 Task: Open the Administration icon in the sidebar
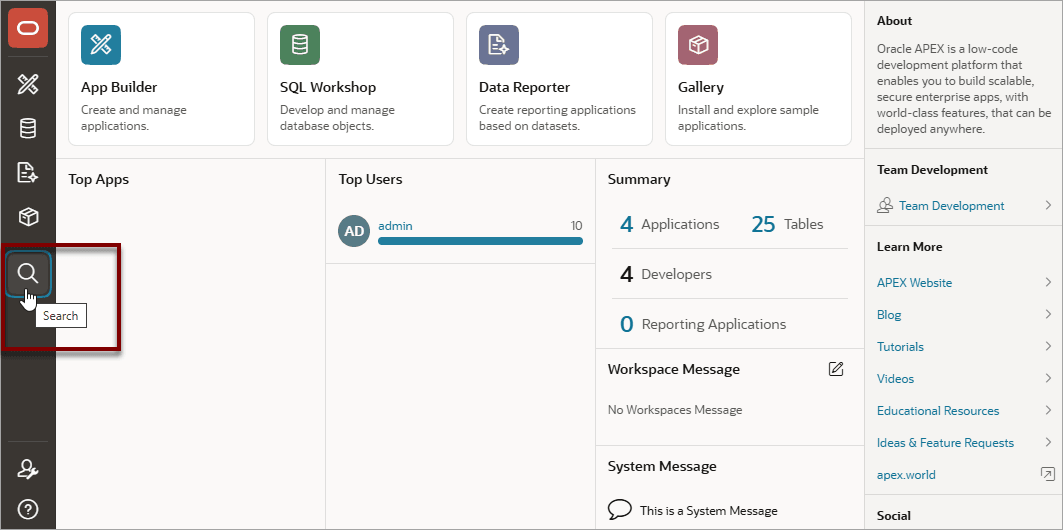click(28, 468)
